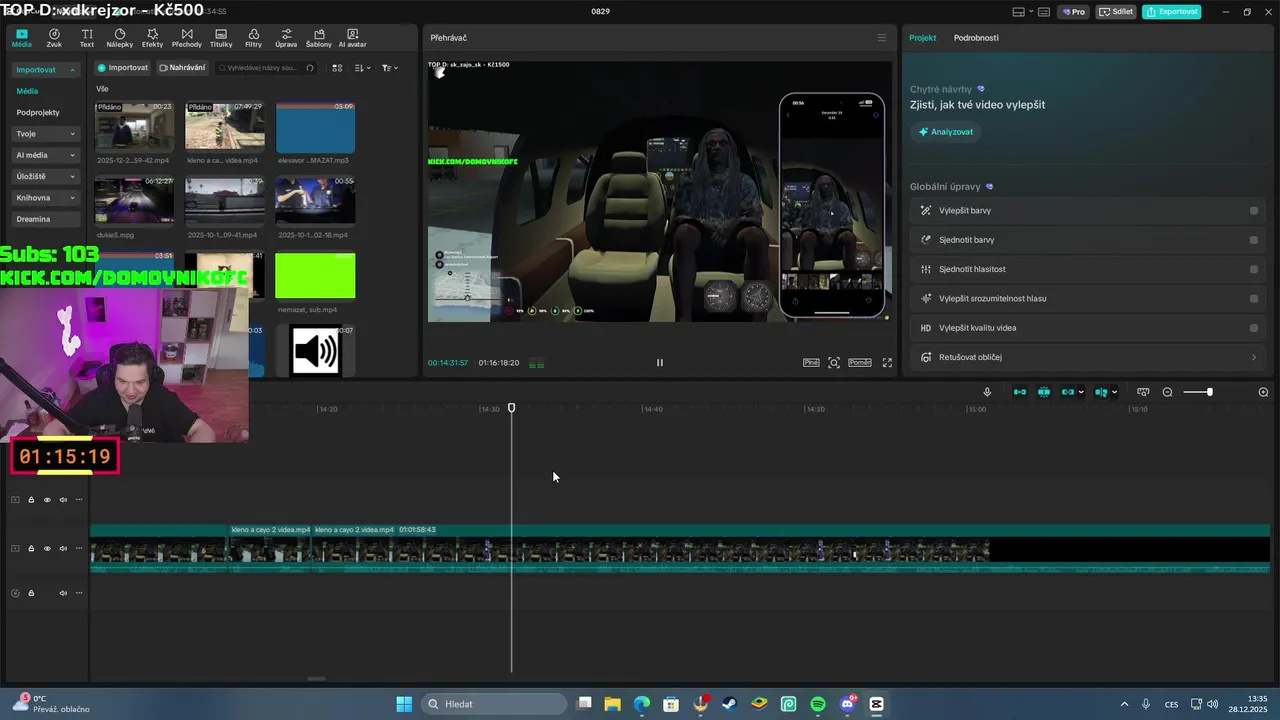This screenshot has width=1280, height=720.
Task: Open more options for the main video track
Action: pyautogui.click(x=79, y=549)
